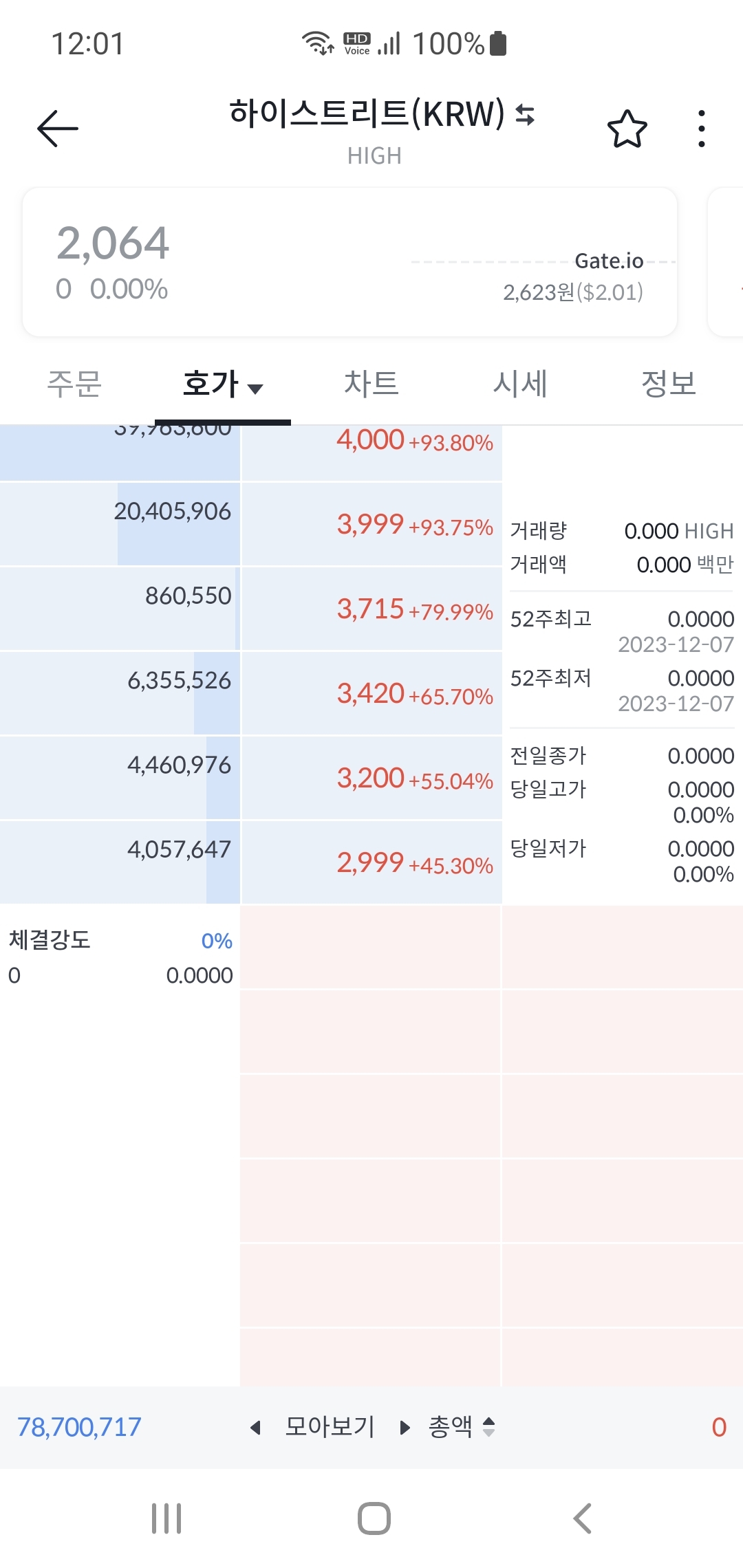Tap the back arrow icon
The image size is (743, 1568).
coord(58,129)
